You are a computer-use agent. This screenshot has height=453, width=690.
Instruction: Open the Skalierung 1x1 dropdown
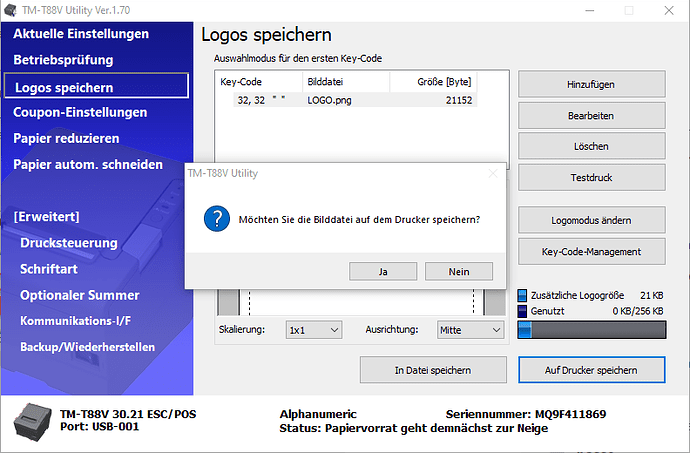[314, 330]
